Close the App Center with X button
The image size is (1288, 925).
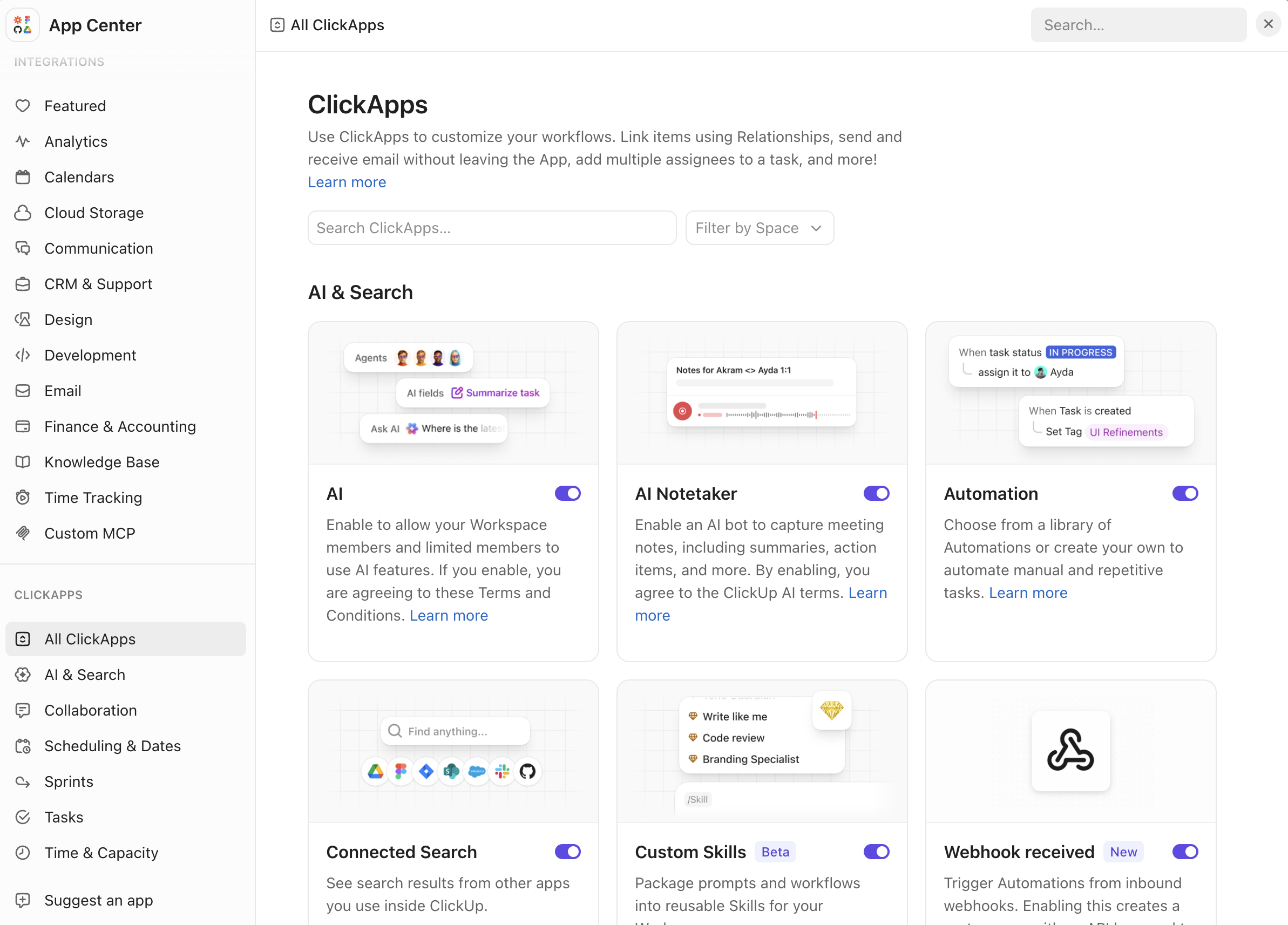pyautogui.click(x=1267, y=24)
